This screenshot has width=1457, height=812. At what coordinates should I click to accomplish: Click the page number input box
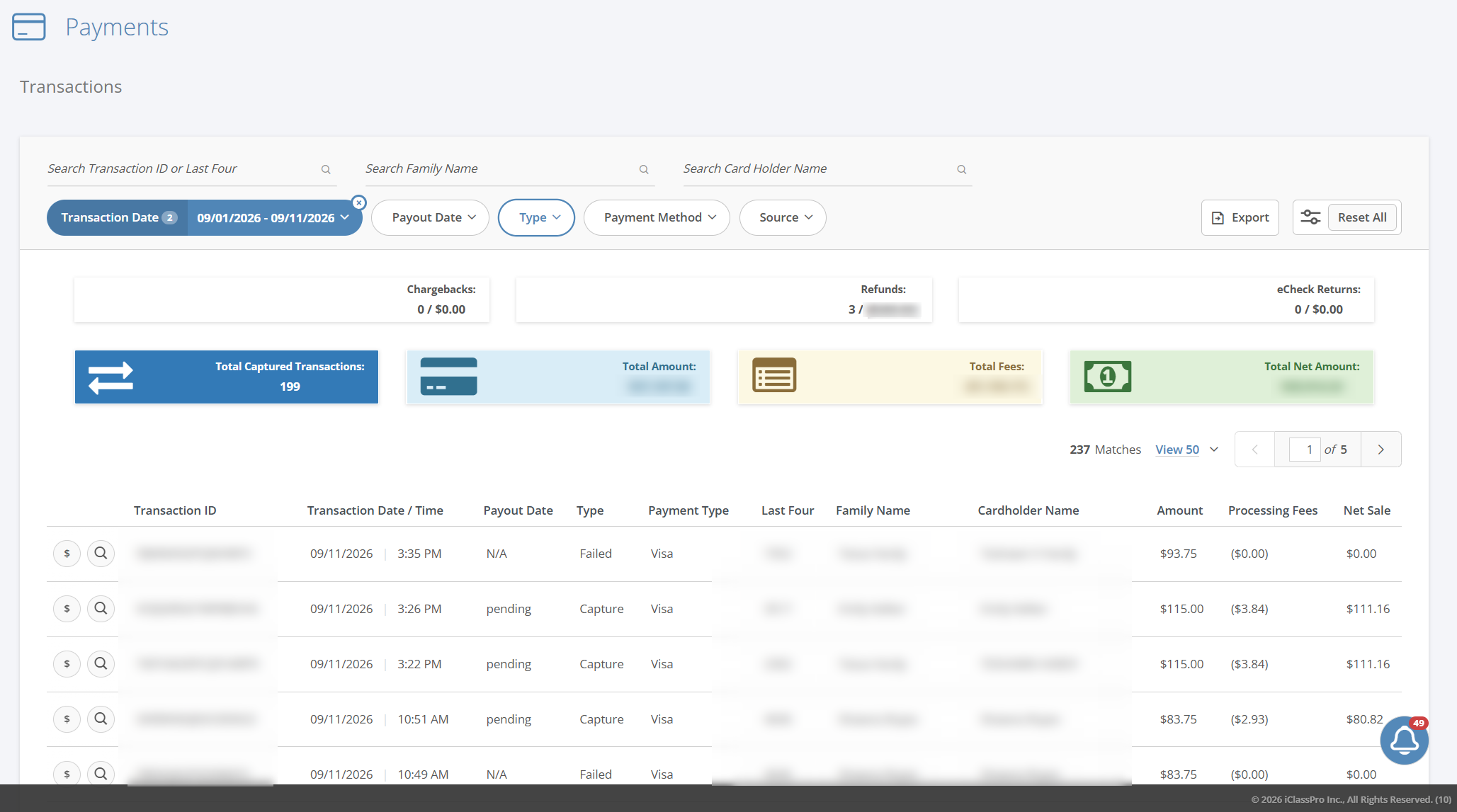pyautogui.click(x=1305, y=450)
